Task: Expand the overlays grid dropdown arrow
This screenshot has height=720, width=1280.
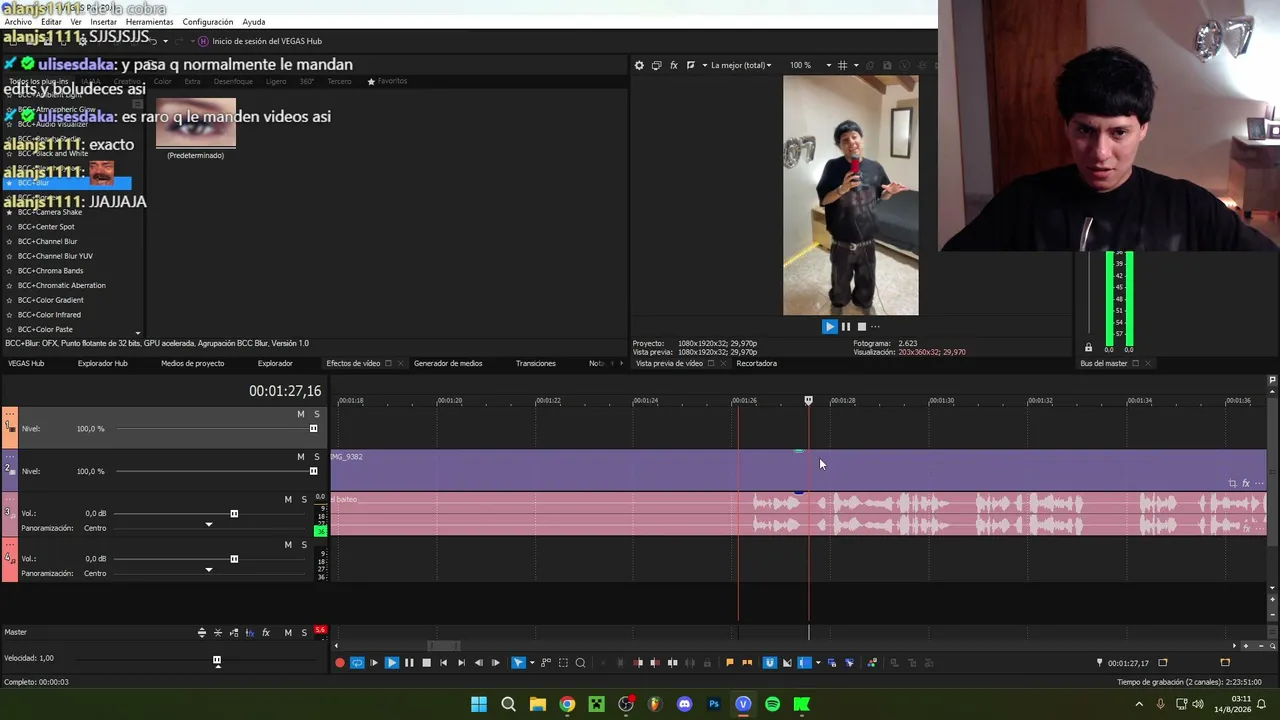Action: 855,66
